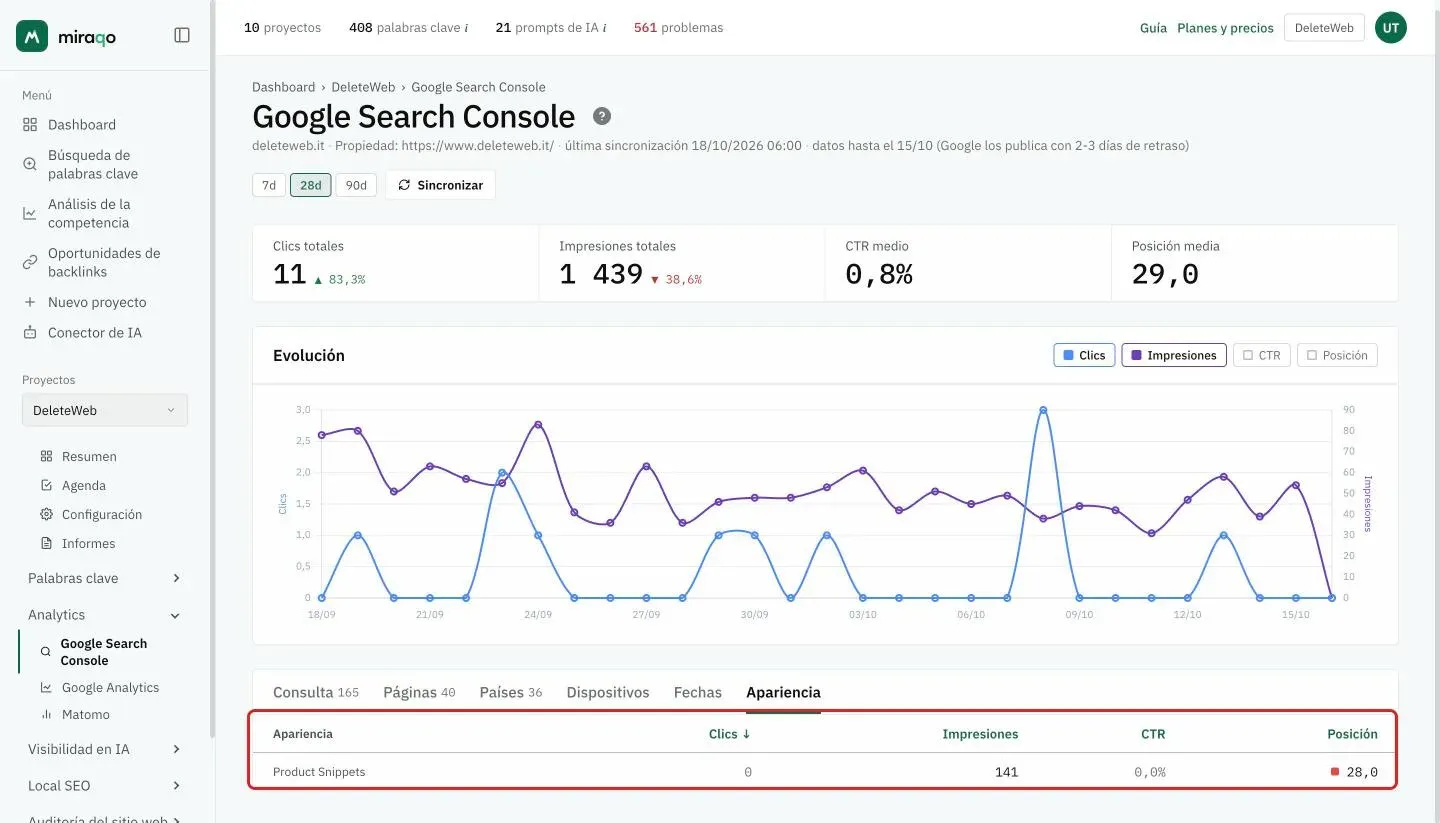Screen dimensions: 1440x823
Task: Select the 90d date range
Action: 356,185
